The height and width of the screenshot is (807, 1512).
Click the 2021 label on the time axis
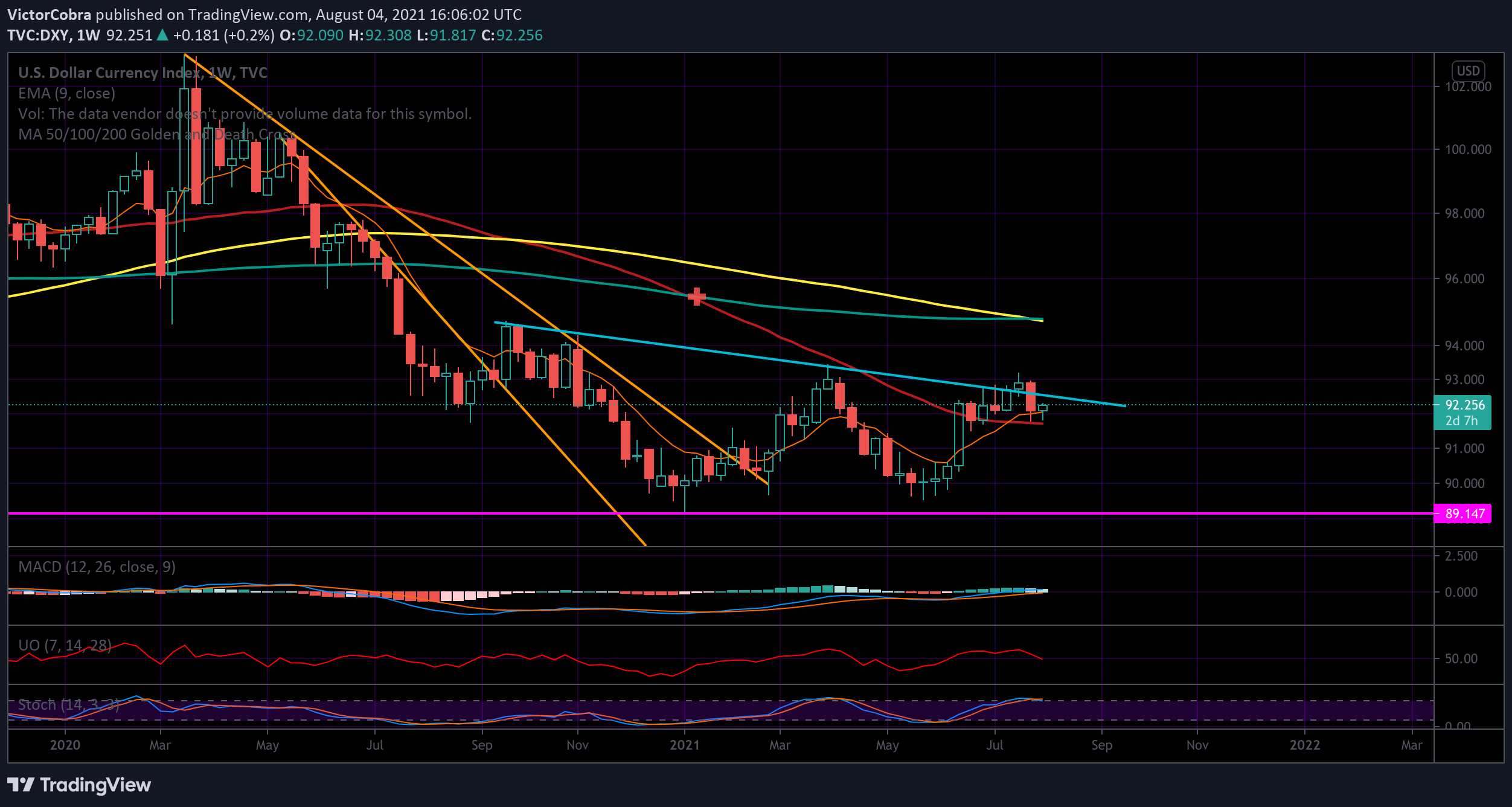684,745
